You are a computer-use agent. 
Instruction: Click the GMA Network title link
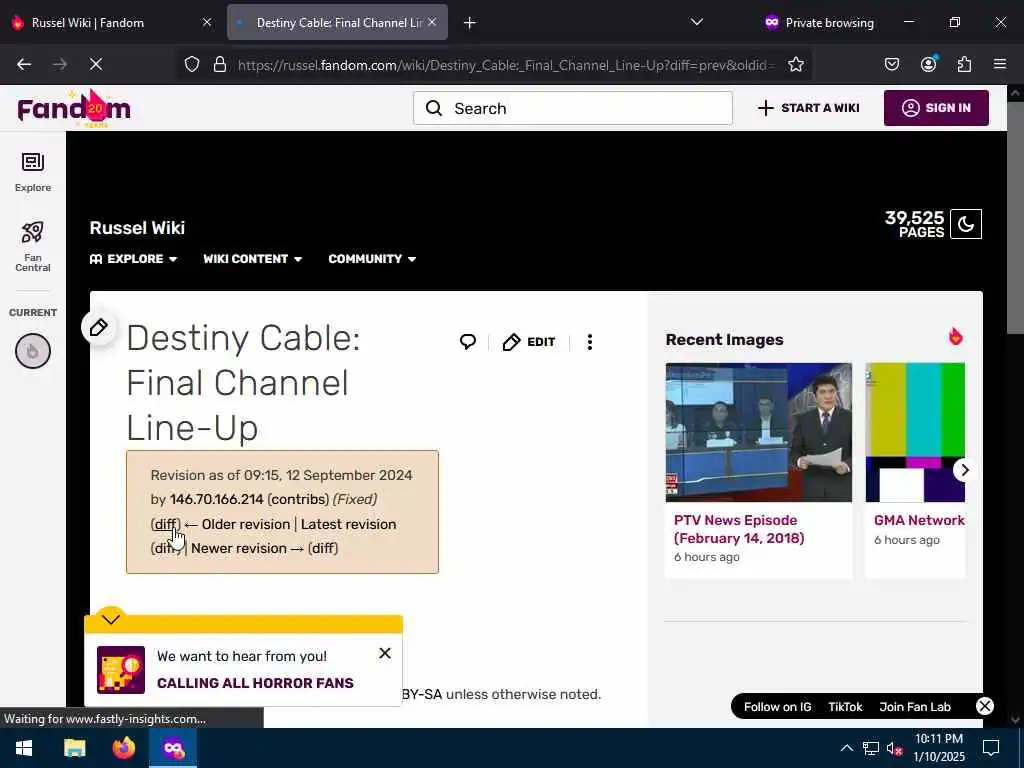(919, 520)
